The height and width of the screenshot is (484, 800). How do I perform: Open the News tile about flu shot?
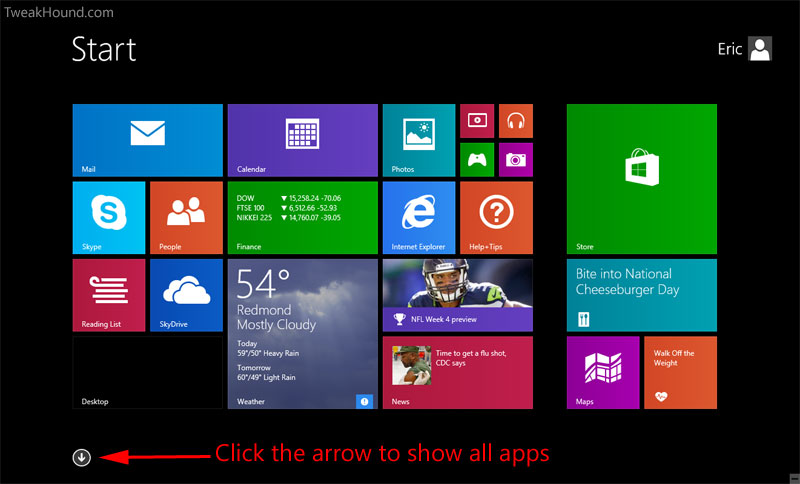(458, 373)
